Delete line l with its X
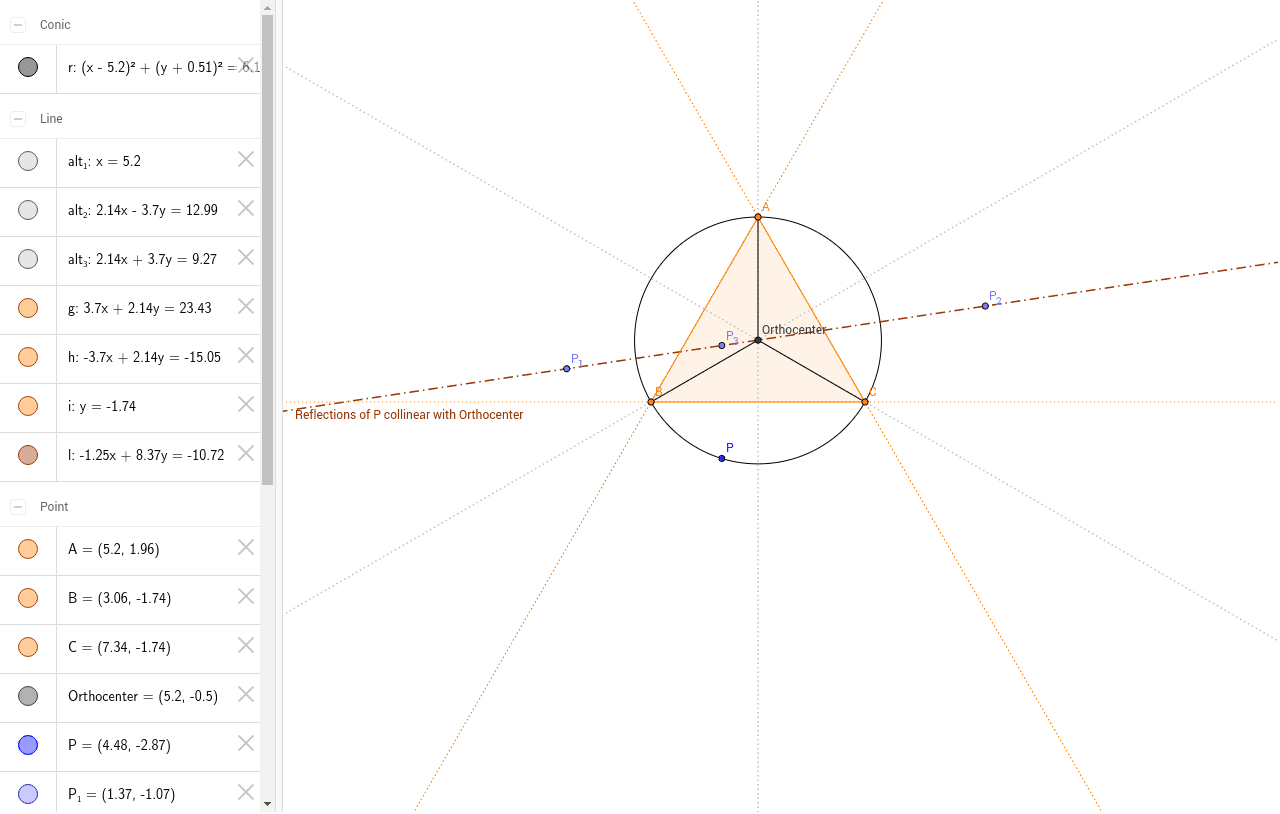This screenshot has height=814, width=1280. (246, 452)
